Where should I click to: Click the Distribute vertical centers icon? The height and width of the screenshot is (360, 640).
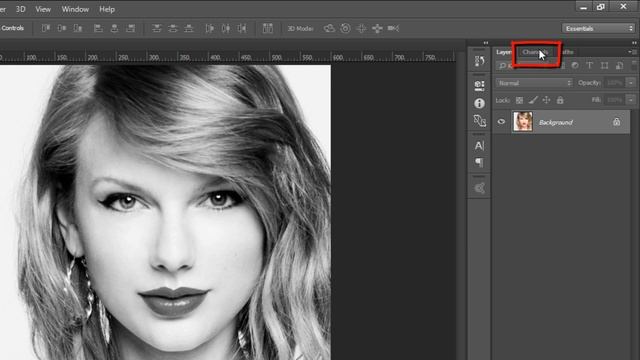click(x=173, y=28)
